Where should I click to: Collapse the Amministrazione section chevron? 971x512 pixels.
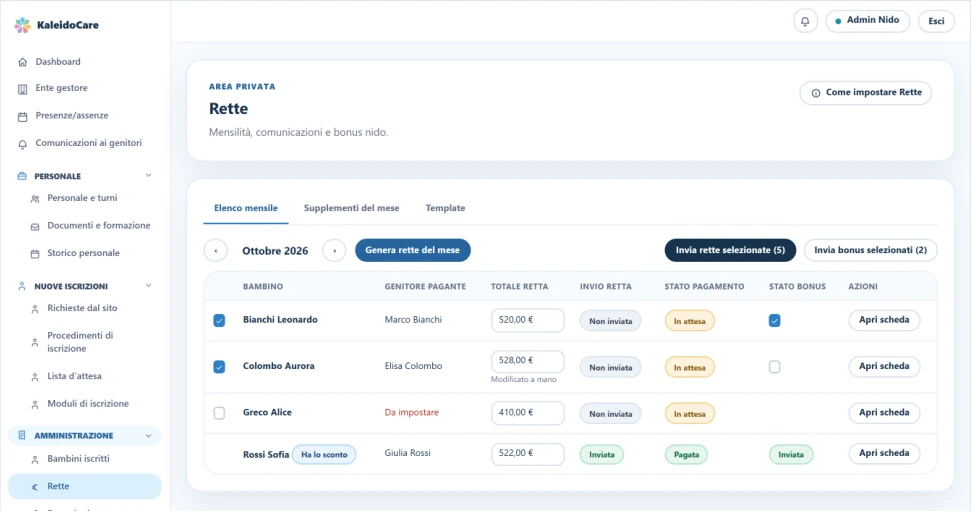(149, 436)
